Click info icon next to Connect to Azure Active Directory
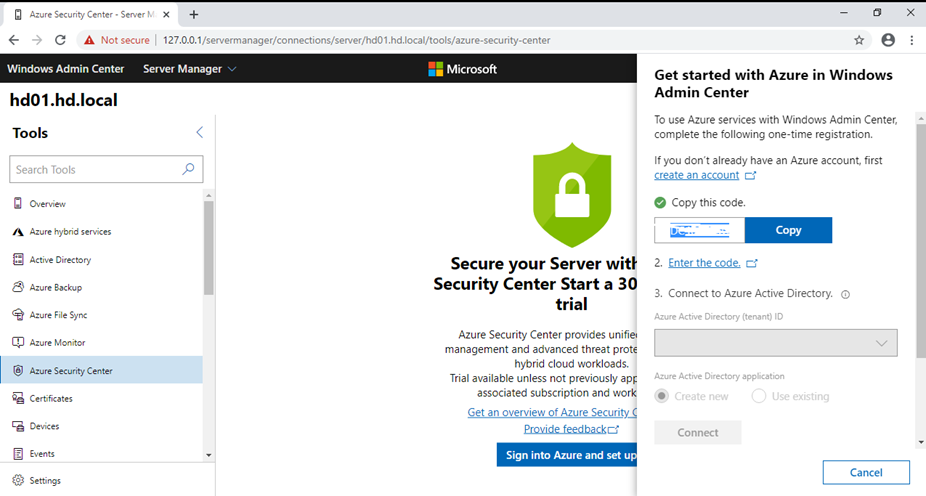This screenshot has height=496, width=926. point(846,294)
